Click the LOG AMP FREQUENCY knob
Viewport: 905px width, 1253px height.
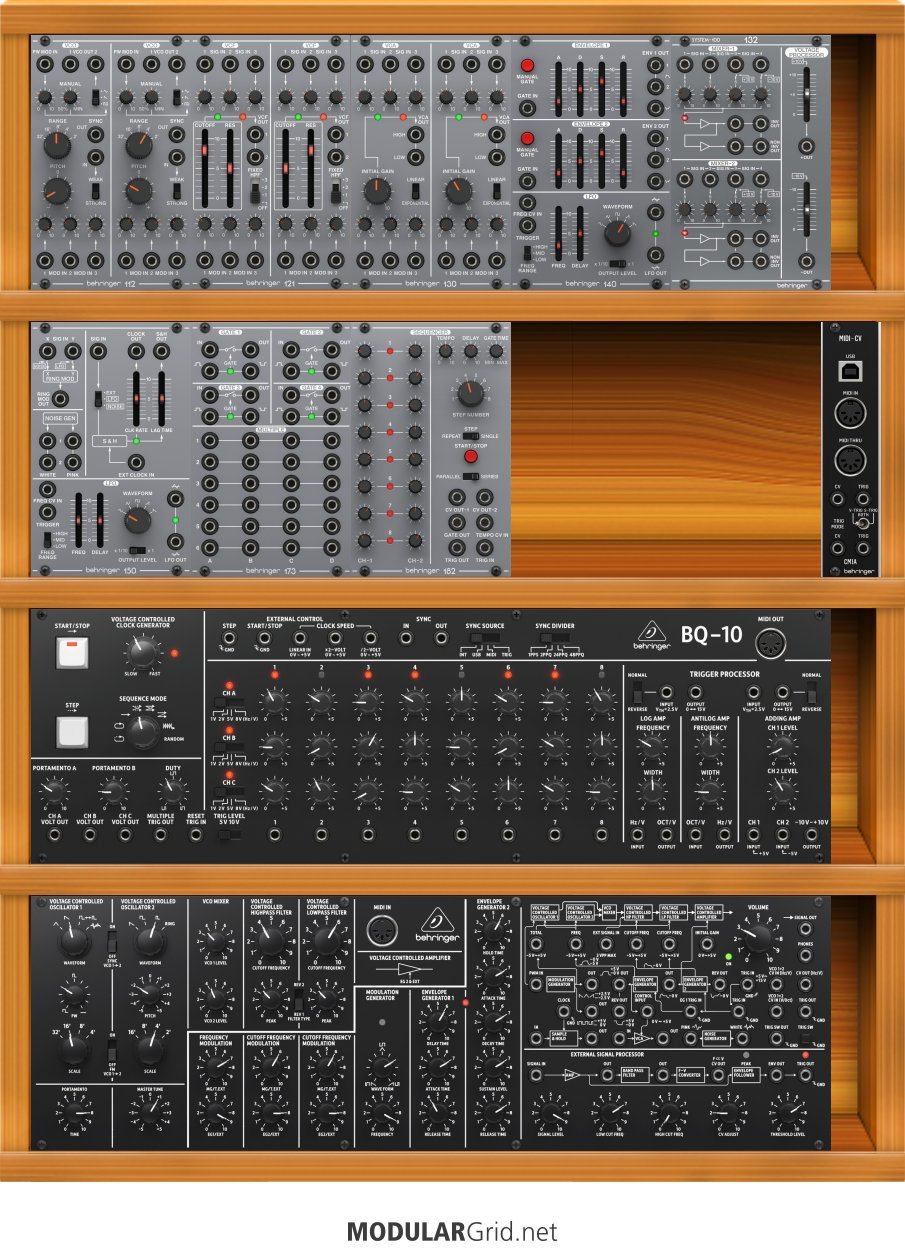651,747
